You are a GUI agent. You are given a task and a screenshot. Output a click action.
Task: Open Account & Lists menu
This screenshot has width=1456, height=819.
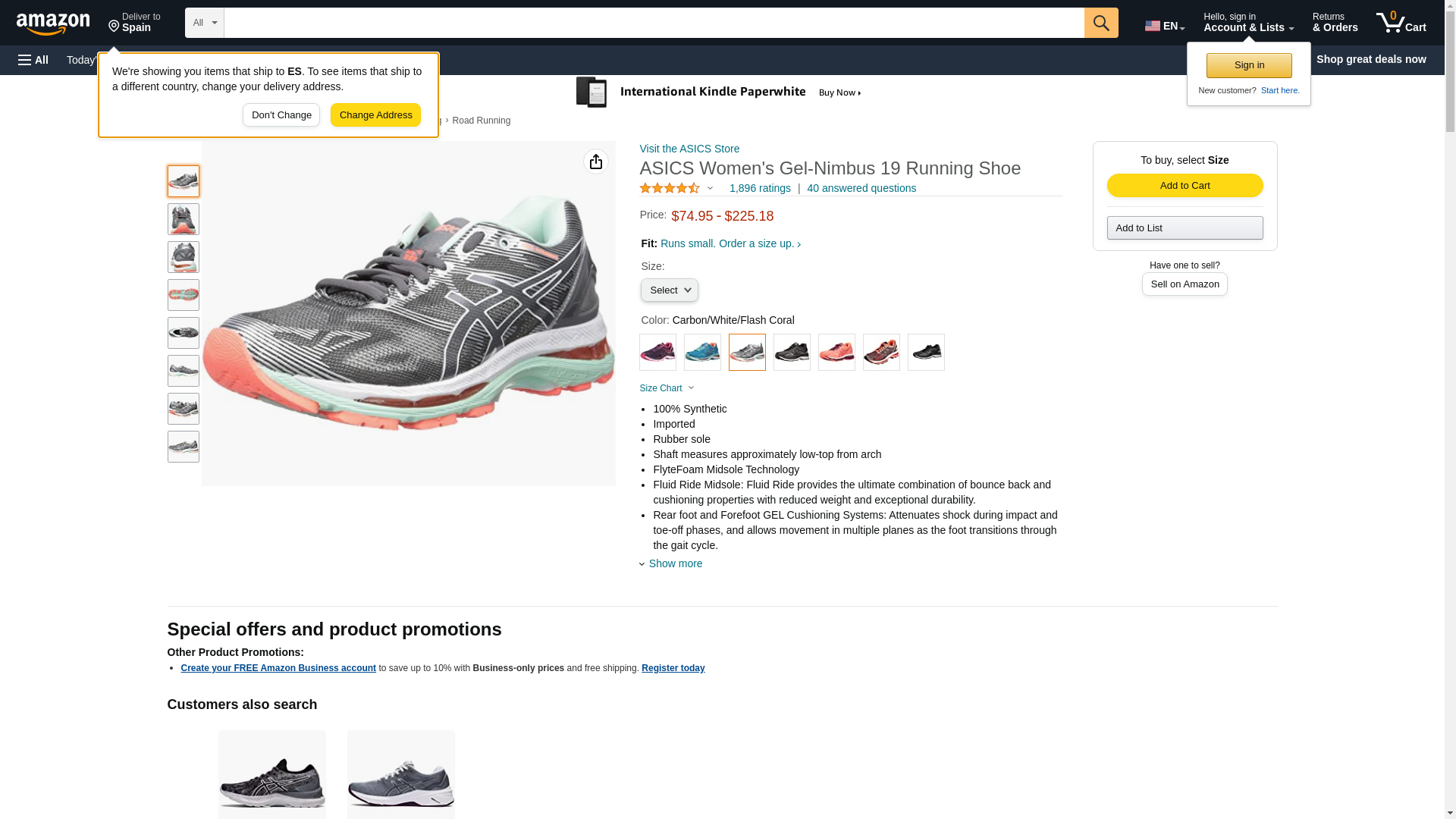click(1247, 23)
